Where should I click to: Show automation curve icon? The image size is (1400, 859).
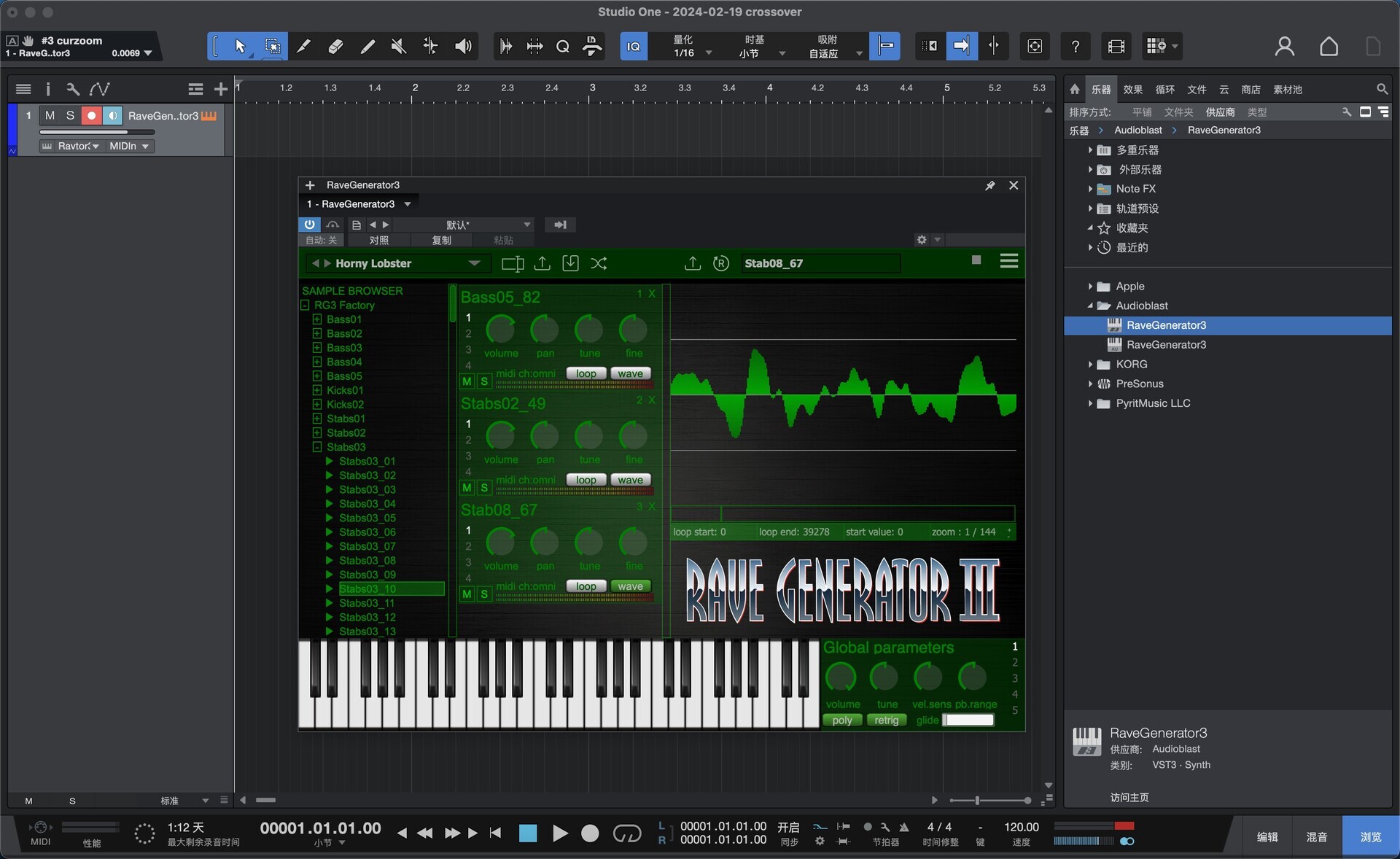(x=100, y=89)
